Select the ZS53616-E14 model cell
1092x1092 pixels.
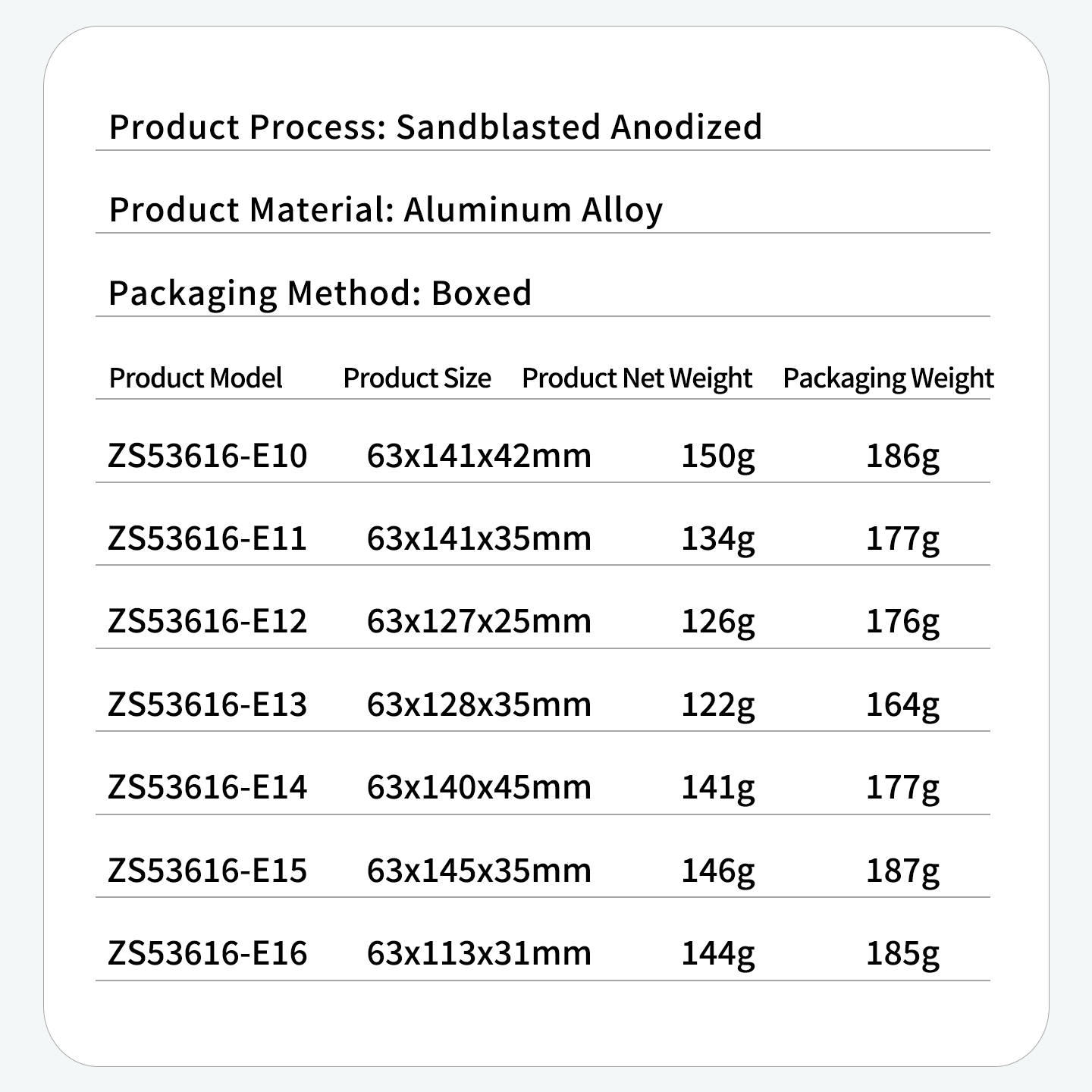(208, 787)
